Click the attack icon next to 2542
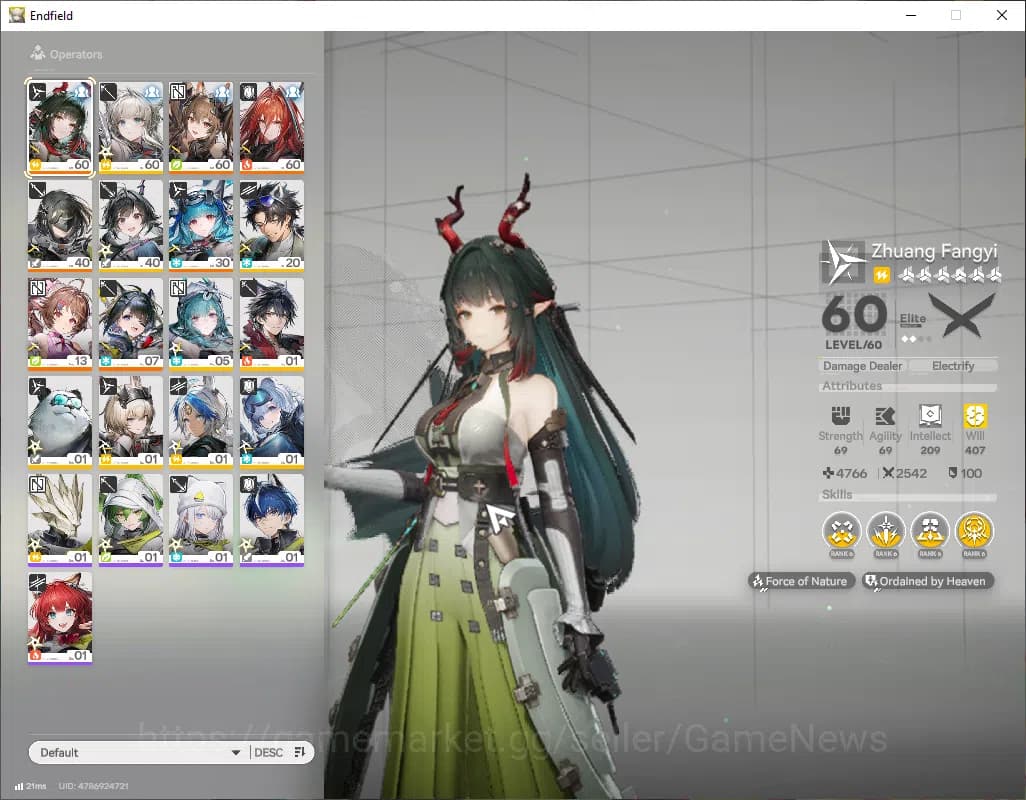The image size is (1026, 800). click(x=888, y=473)
